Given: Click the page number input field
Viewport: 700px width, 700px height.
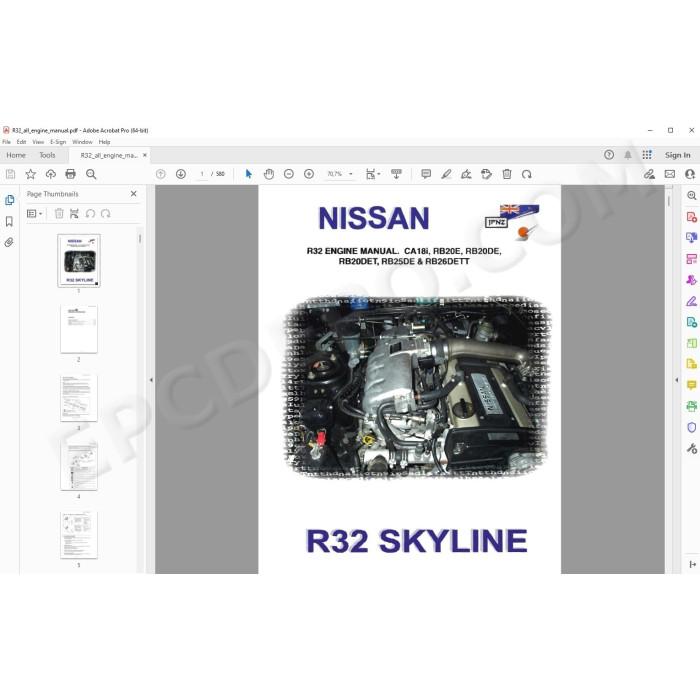Looking at the screenshot, I should click(x=202, y=174).
